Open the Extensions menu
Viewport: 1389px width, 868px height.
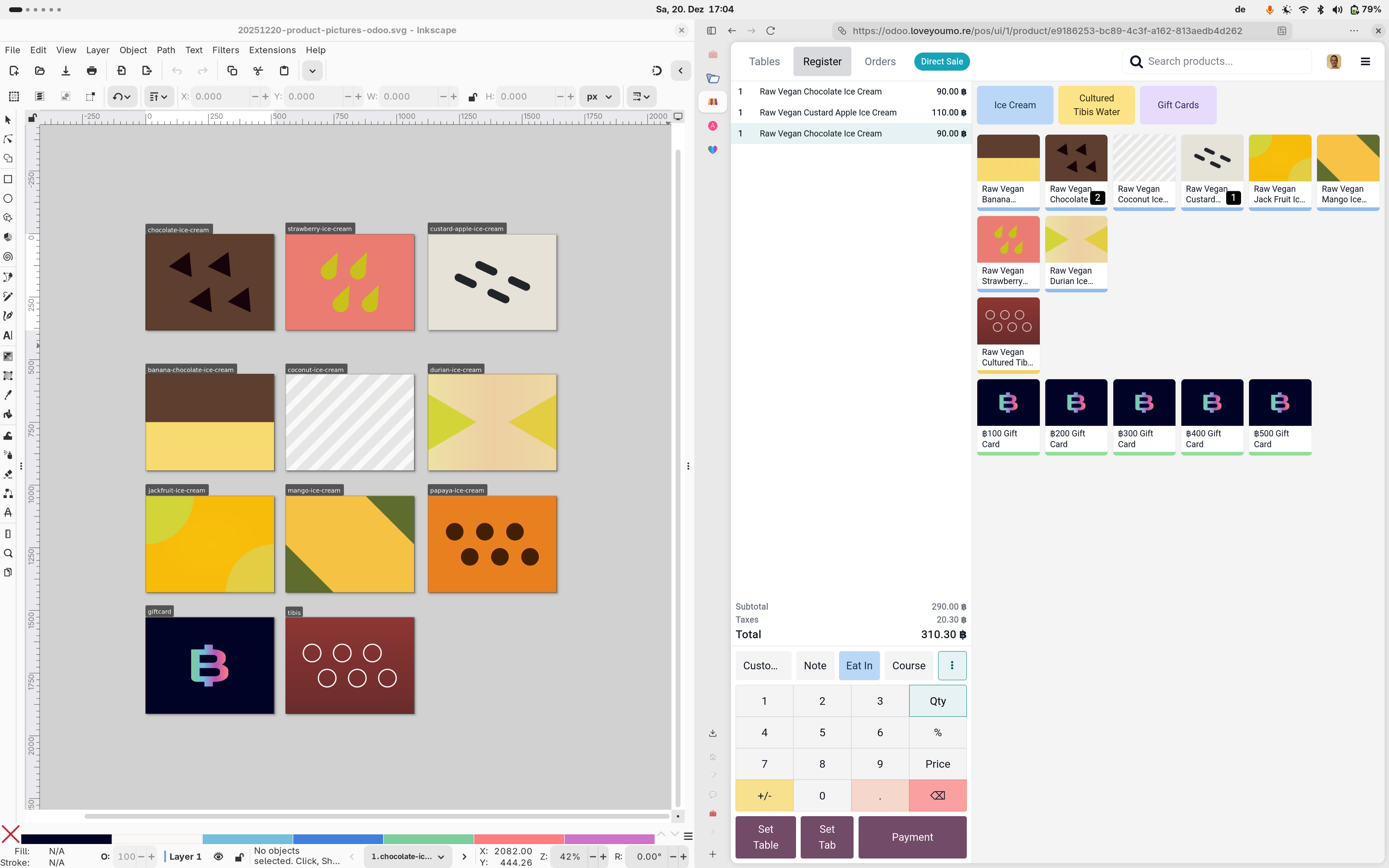click(x=272, y=50)
